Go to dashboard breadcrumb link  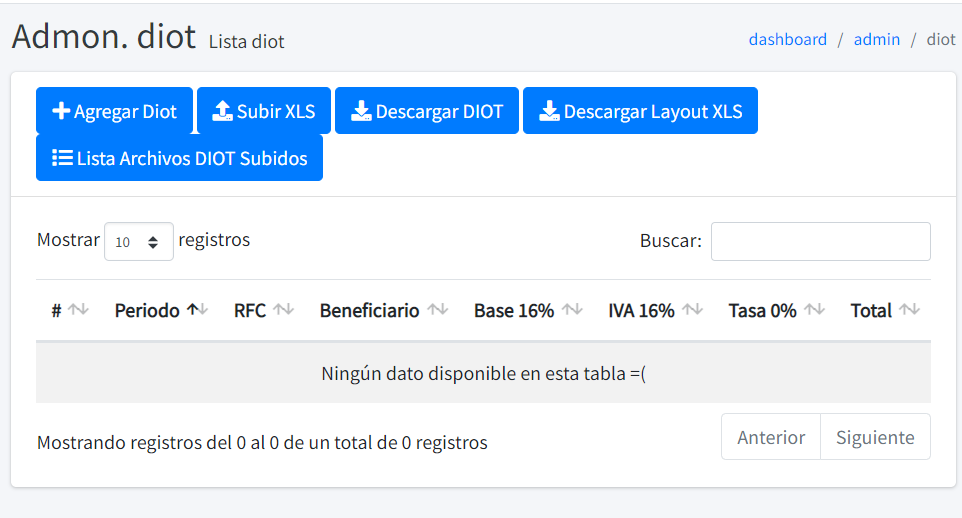coord(787,39)
